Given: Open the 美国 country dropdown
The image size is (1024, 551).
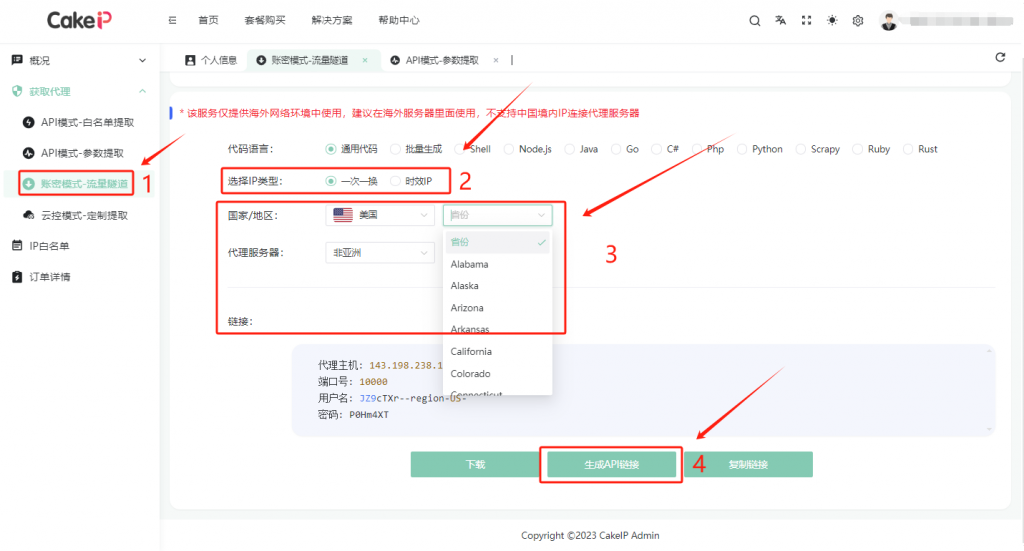Looking at the screenshot, I should coord(379,215).
